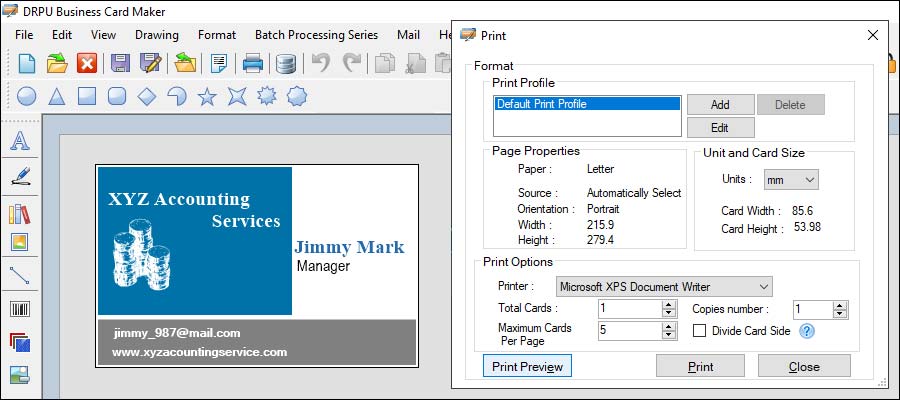Select the Insert Picture sidebar tool
Image resolution: width=900 pixels, height=400 pixels.
(x=20, y=242)
